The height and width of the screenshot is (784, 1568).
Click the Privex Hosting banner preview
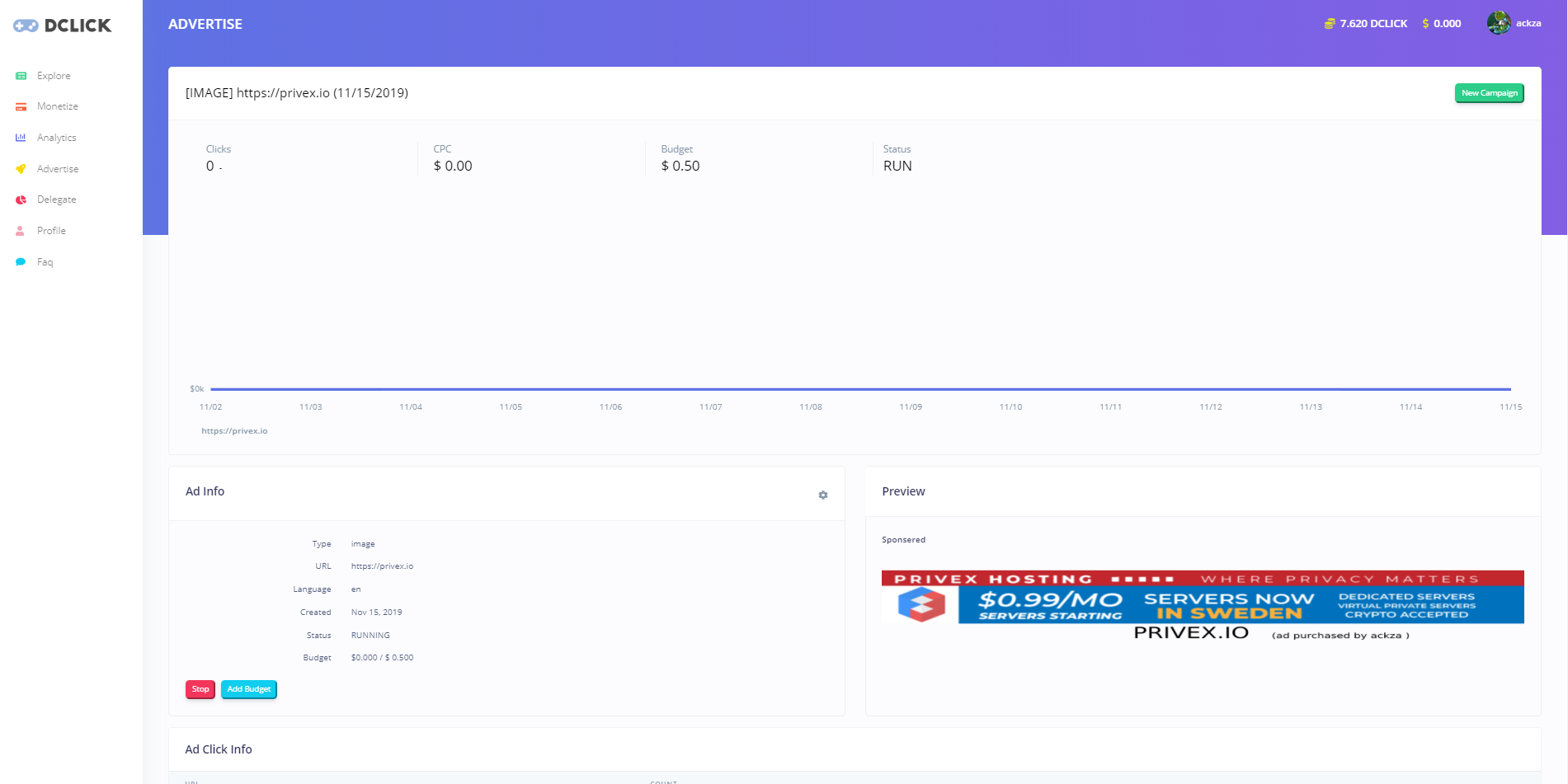click(x=1202, y=597)
